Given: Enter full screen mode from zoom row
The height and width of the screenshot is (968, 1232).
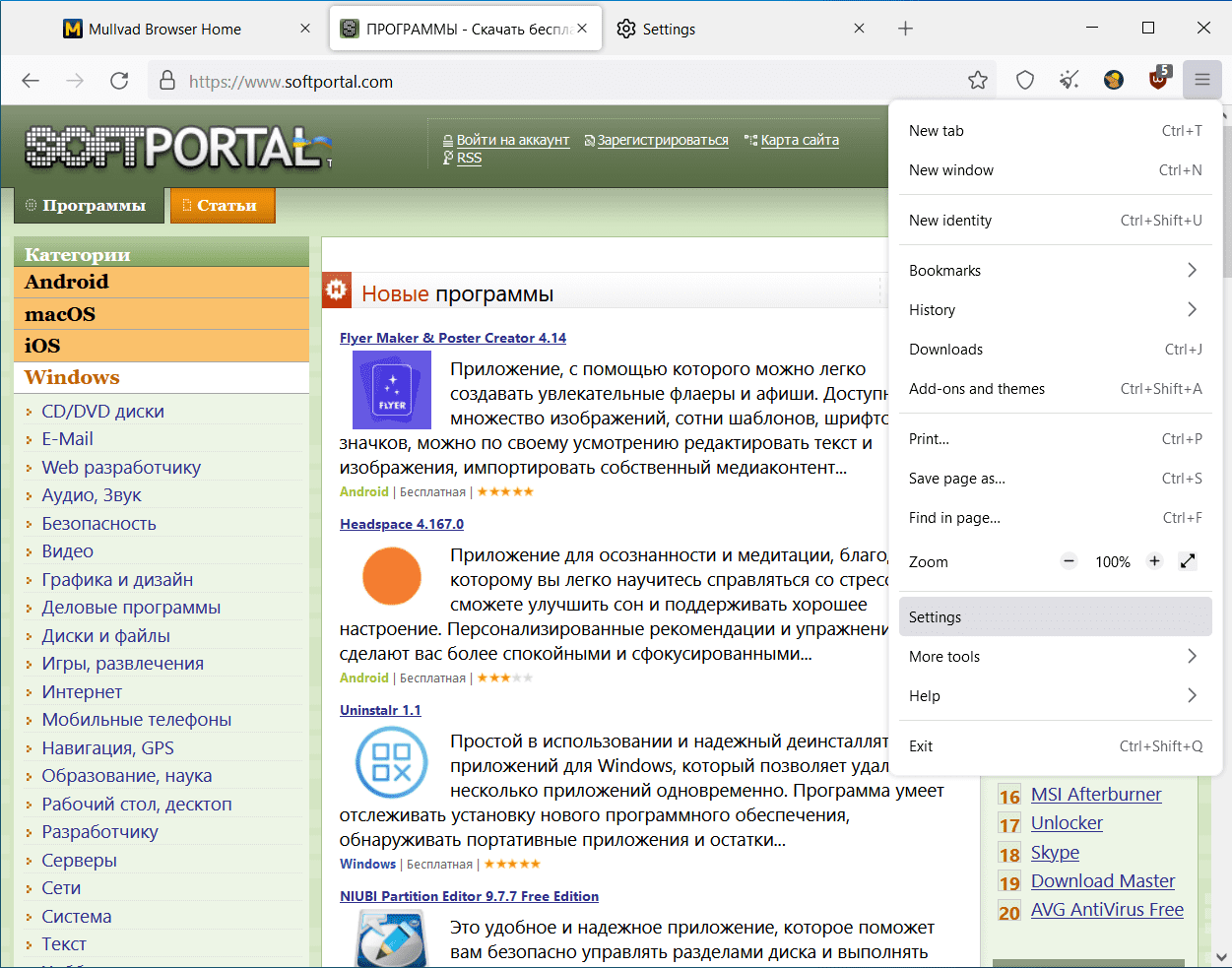Looking at the screenshot, I should pyautogui.click(x=1189, y=561).
